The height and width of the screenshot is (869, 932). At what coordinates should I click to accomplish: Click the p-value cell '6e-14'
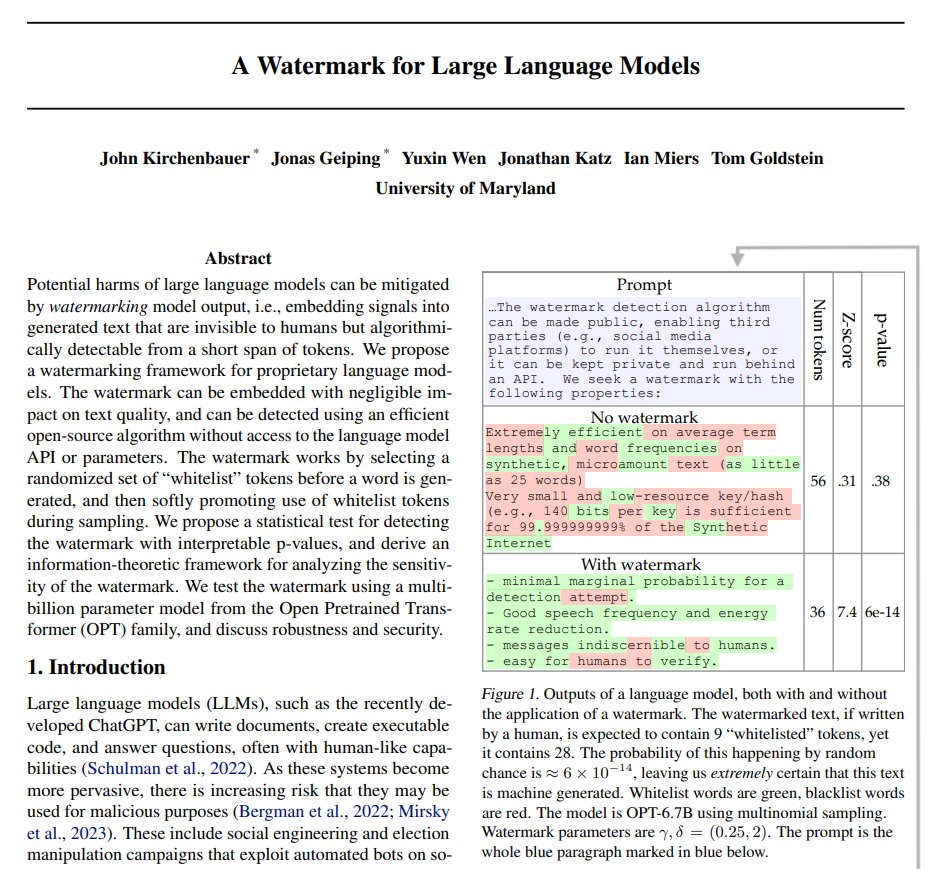tap(883, 612)
